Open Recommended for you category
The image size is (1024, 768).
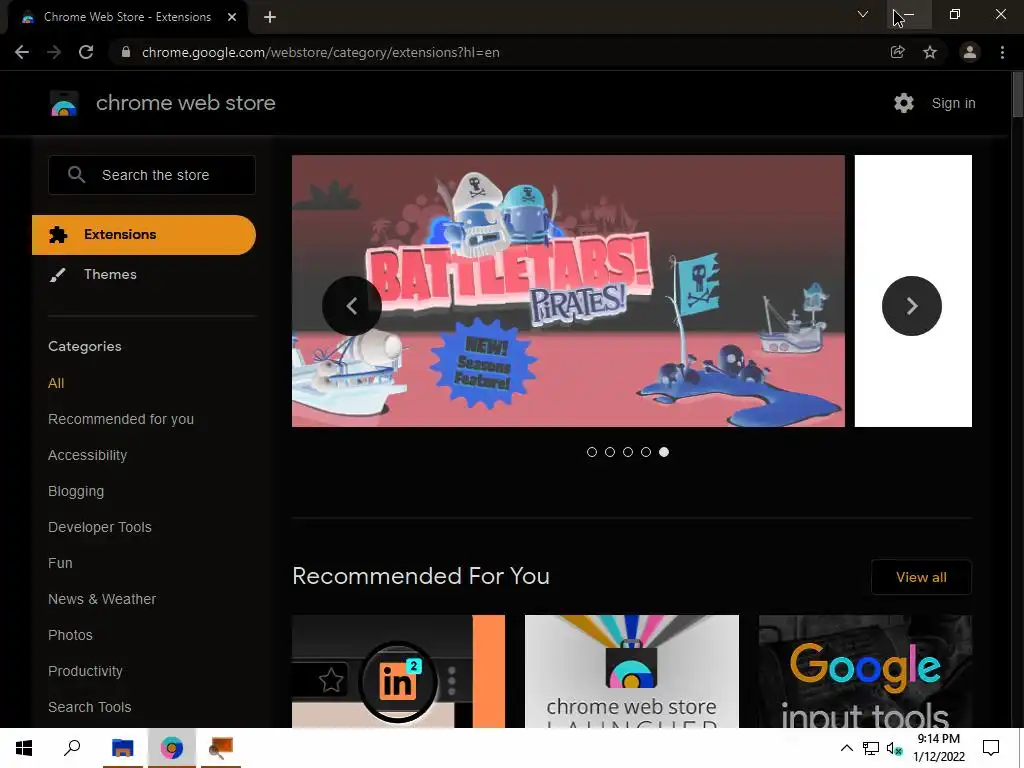pos(121,419)
